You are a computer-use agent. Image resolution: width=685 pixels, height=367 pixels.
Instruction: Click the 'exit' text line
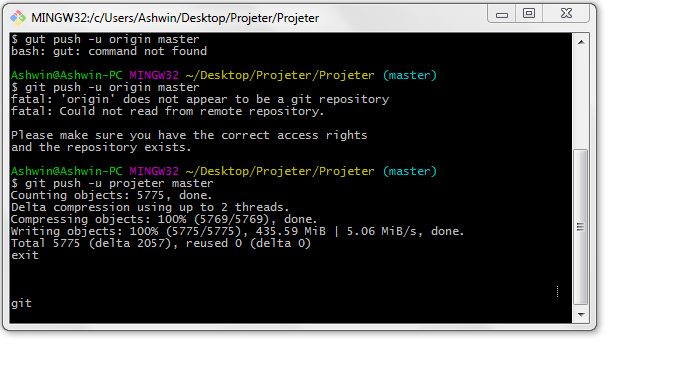(25, 256)
